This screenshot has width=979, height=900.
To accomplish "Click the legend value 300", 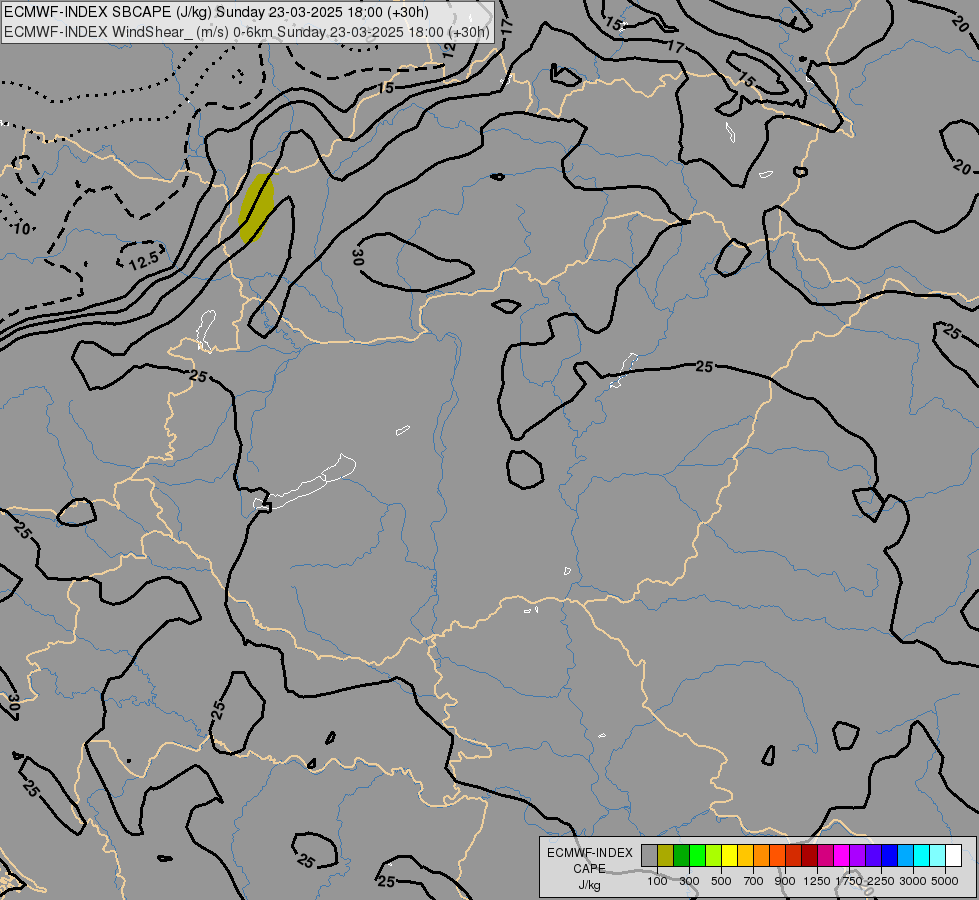I will point(689,881).
